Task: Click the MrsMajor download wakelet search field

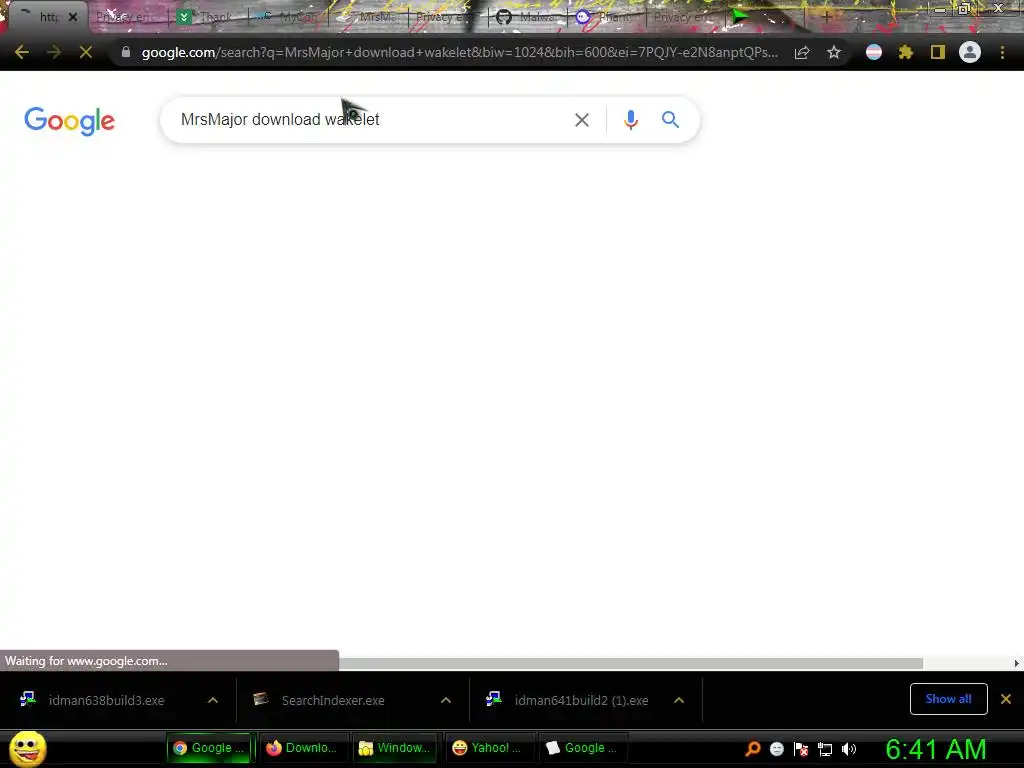Action: tap(366, 120)
